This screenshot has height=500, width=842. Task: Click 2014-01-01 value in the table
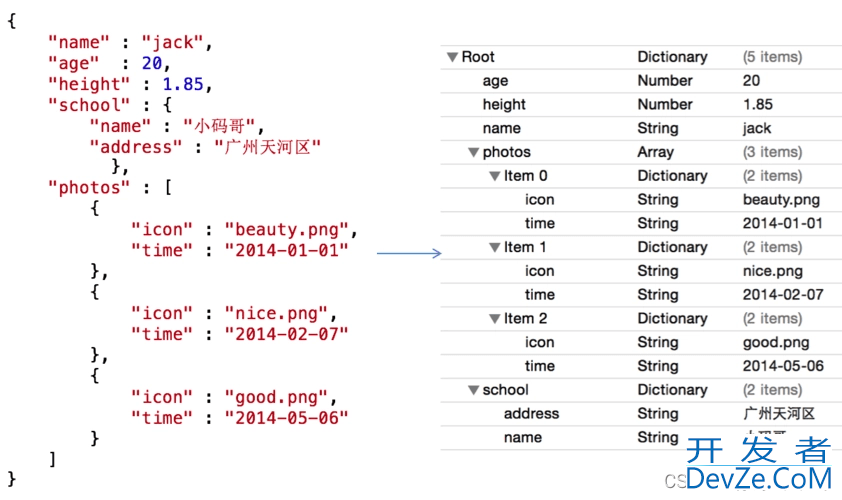tap(782, 223)
